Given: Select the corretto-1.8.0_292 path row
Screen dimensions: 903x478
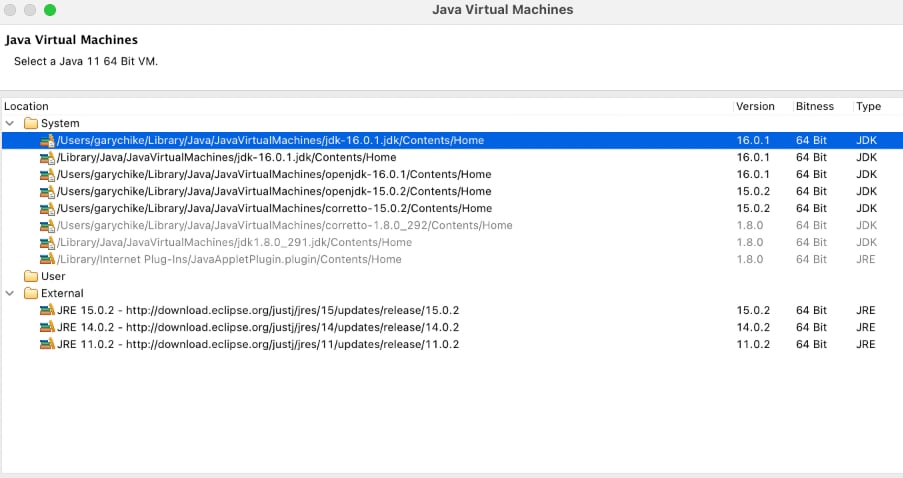Looking at the screenshot, I should tap(284, 226).
